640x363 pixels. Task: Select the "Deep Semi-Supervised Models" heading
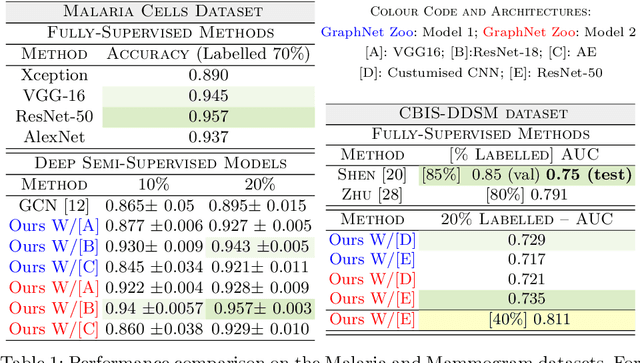(x=160, y=163)
